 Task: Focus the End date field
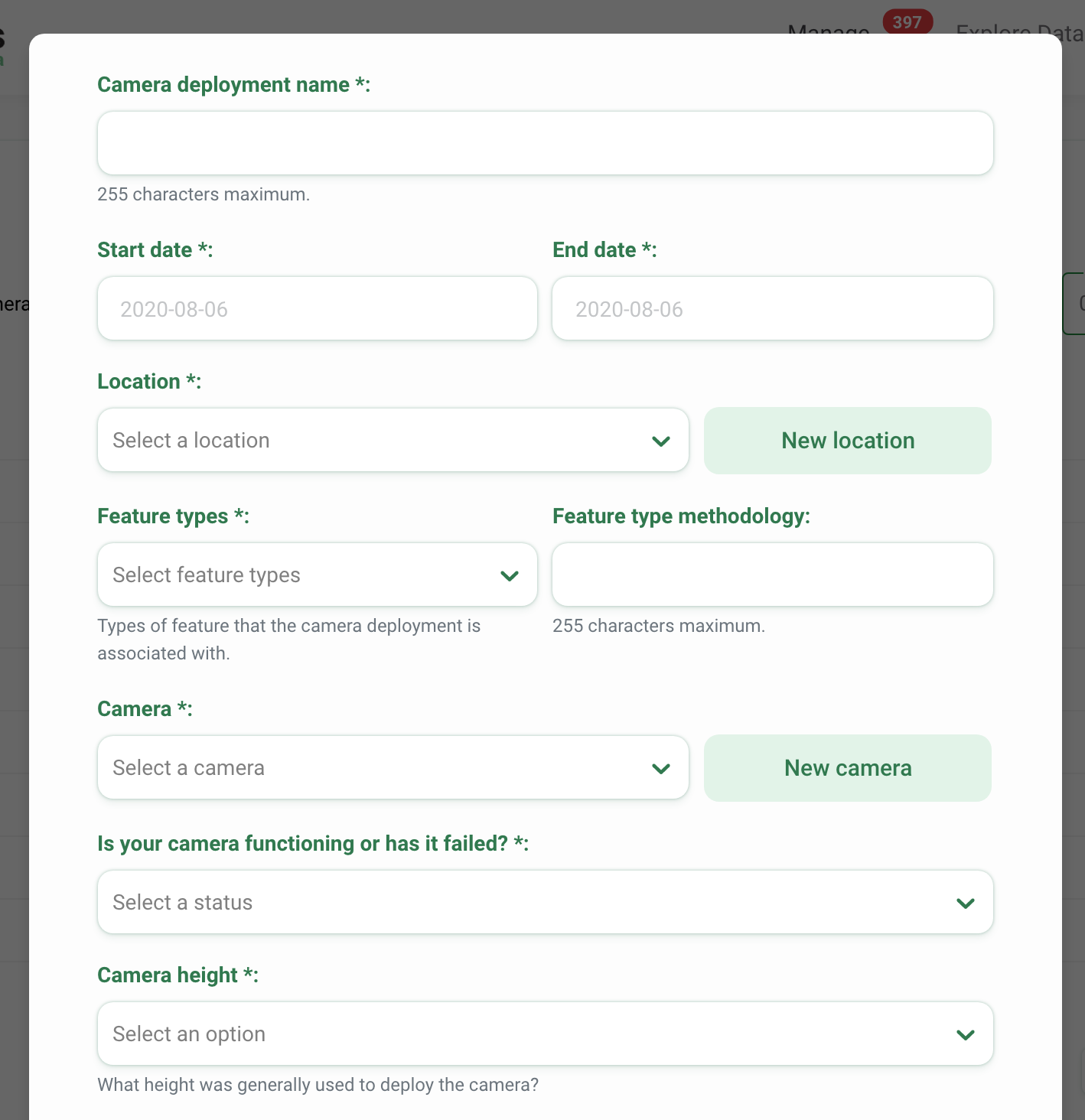773,308
